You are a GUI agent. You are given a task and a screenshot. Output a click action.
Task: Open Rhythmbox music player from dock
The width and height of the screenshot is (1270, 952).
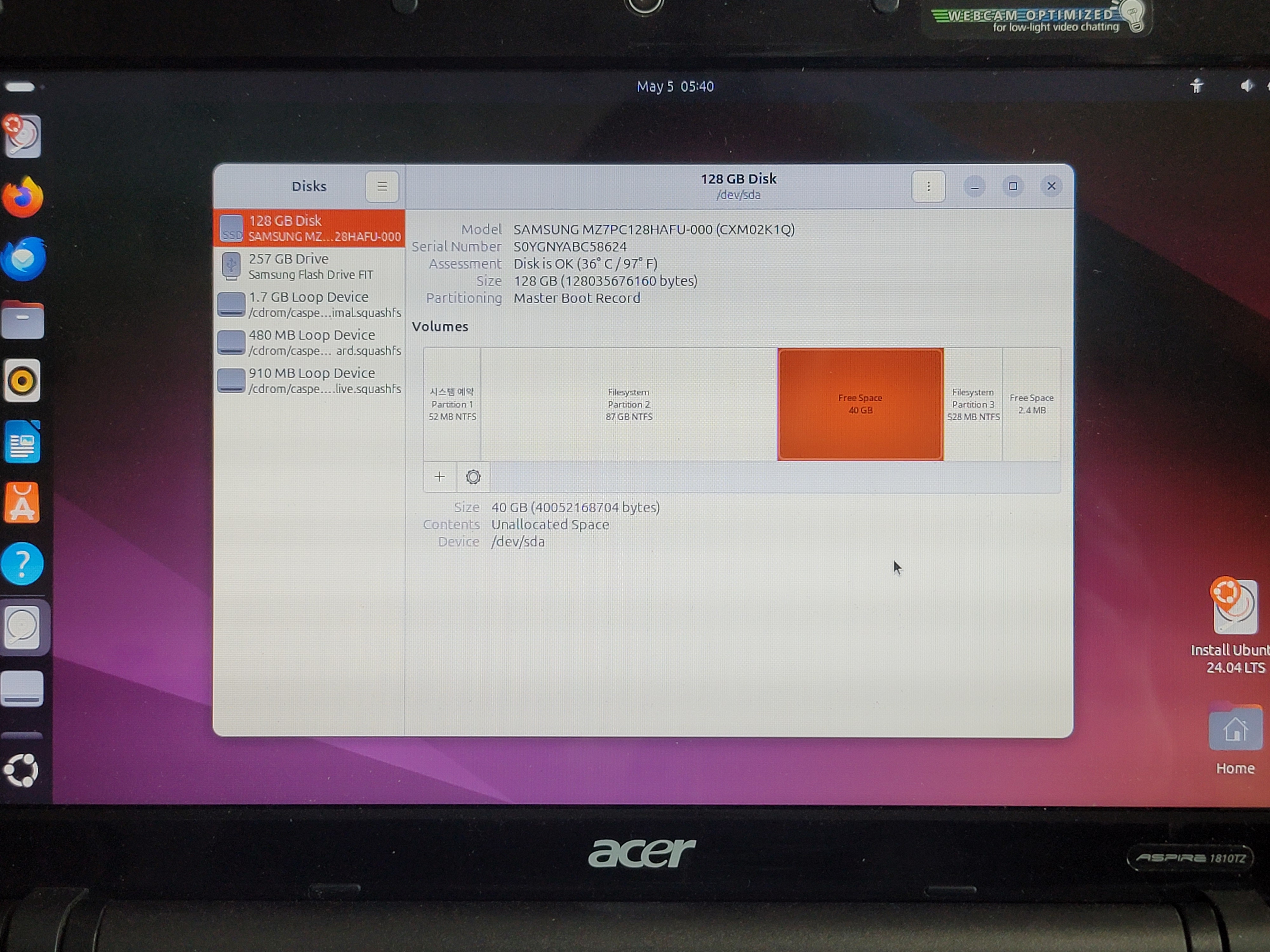tap(23, 380)
